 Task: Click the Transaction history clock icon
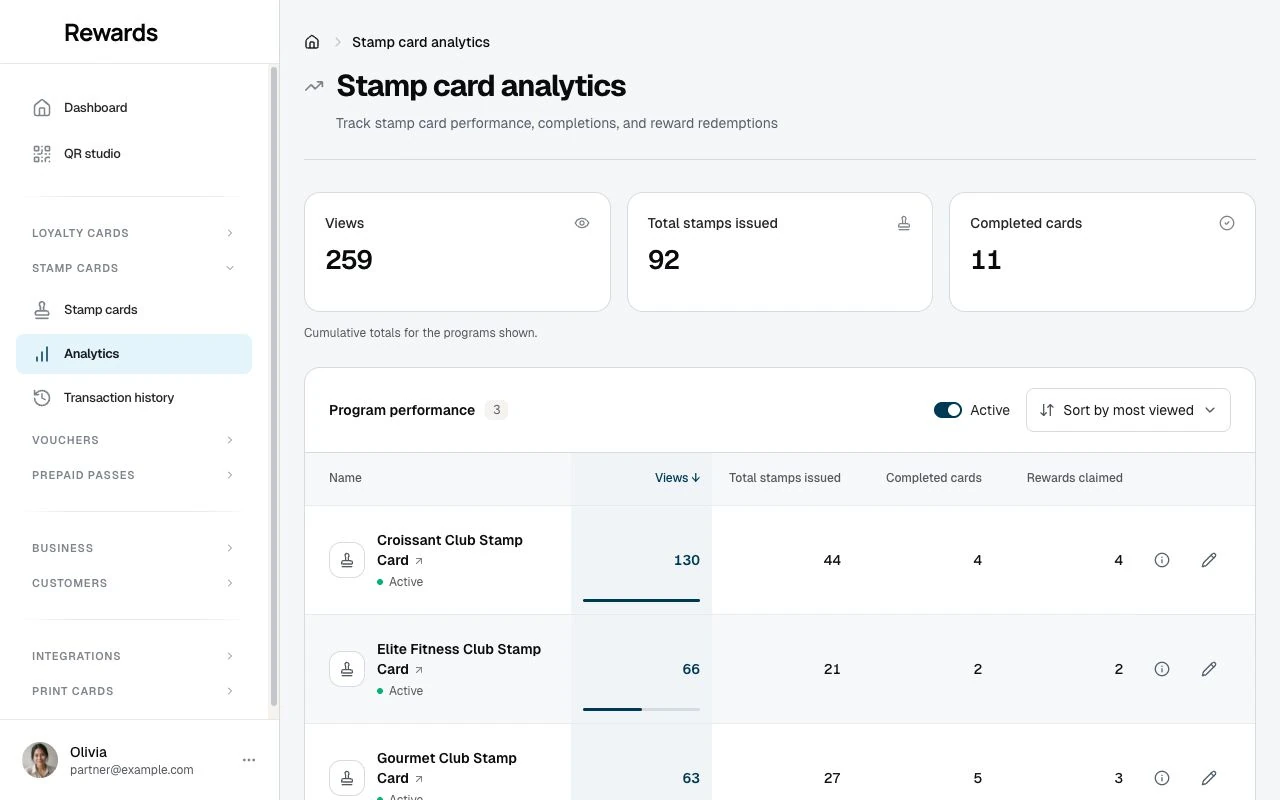coord(42,398)
